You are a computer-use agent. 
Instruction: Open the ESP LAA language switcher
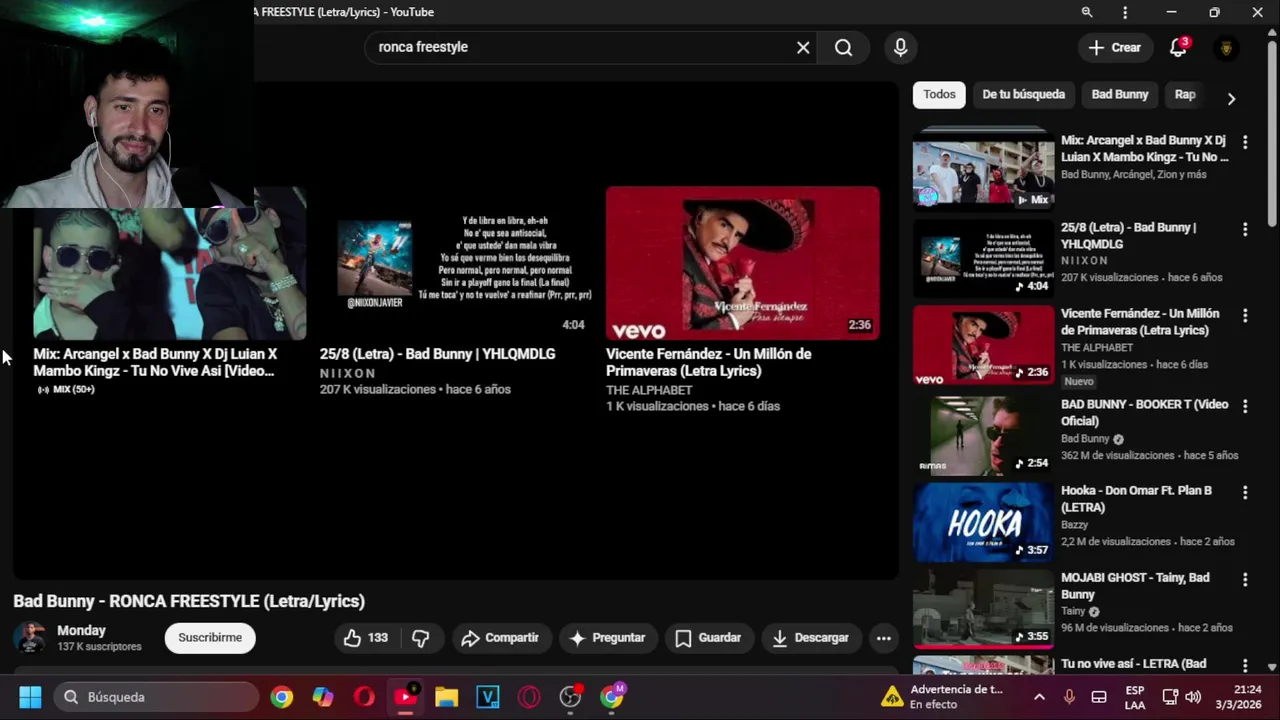click(x=1135, y=697)
